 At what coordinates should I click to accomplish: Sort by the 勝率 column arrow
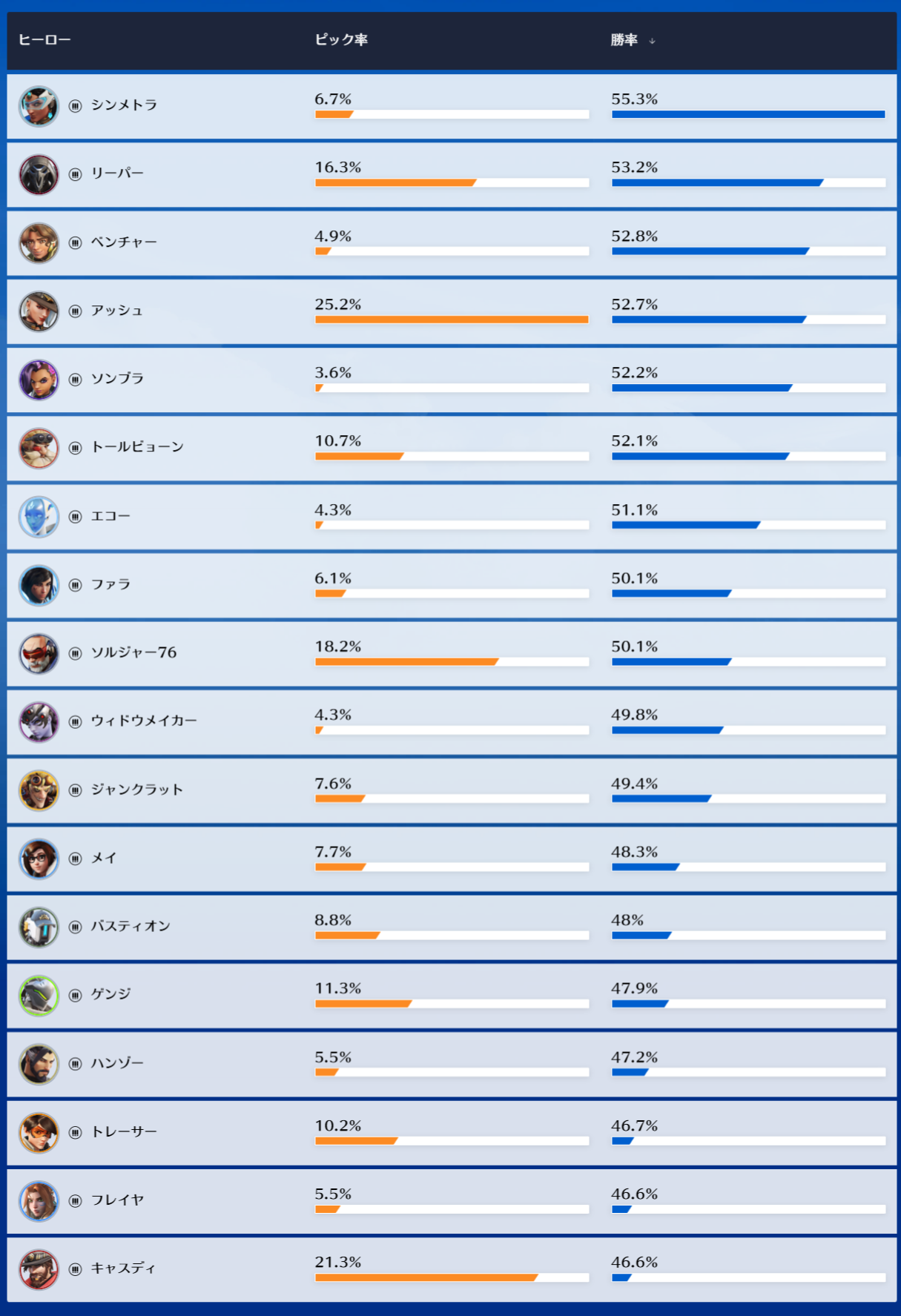[x=652, y=41]
